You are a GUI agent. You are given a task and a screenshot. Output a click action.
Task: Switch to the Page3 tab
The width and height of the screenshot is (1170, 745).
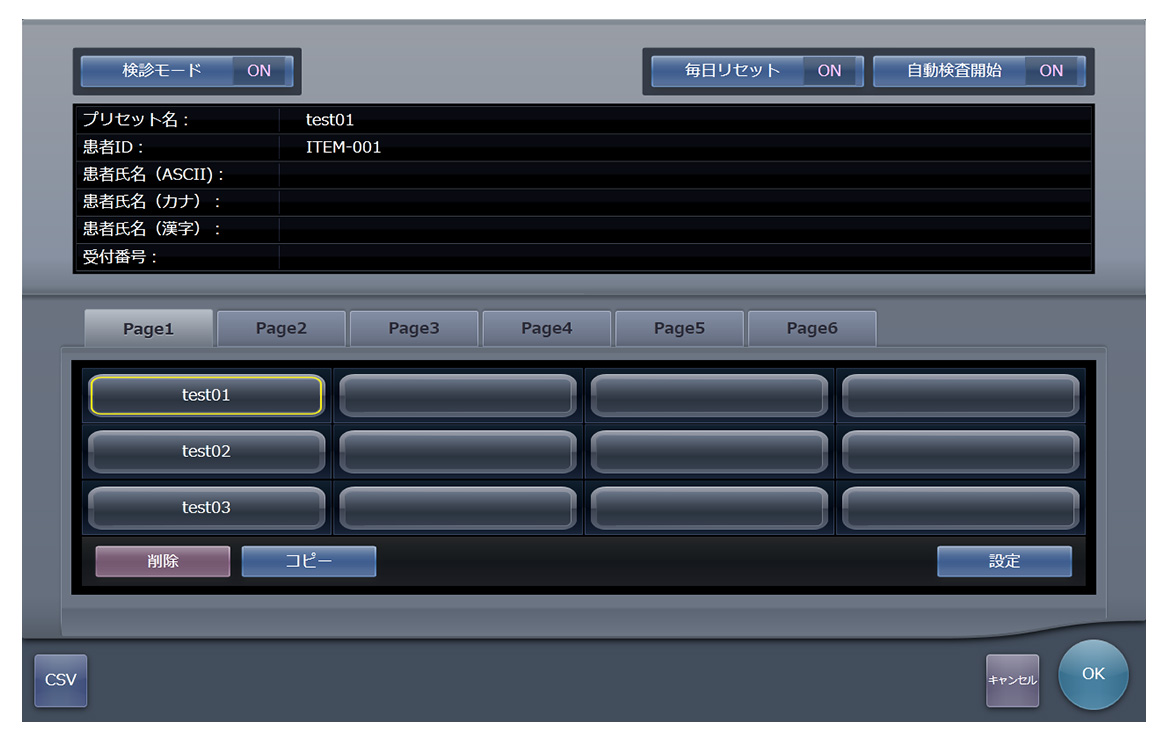(414, 328)
